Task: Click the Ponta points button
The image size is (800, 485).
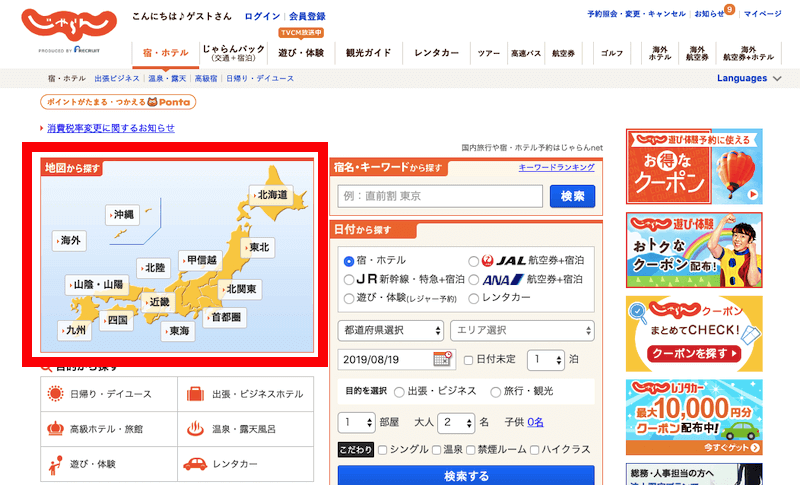Action: 118,102
